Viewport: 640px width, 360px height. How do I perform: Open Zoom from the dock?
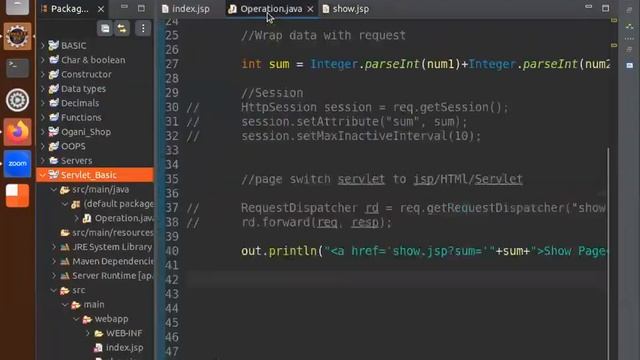(17, 163)
